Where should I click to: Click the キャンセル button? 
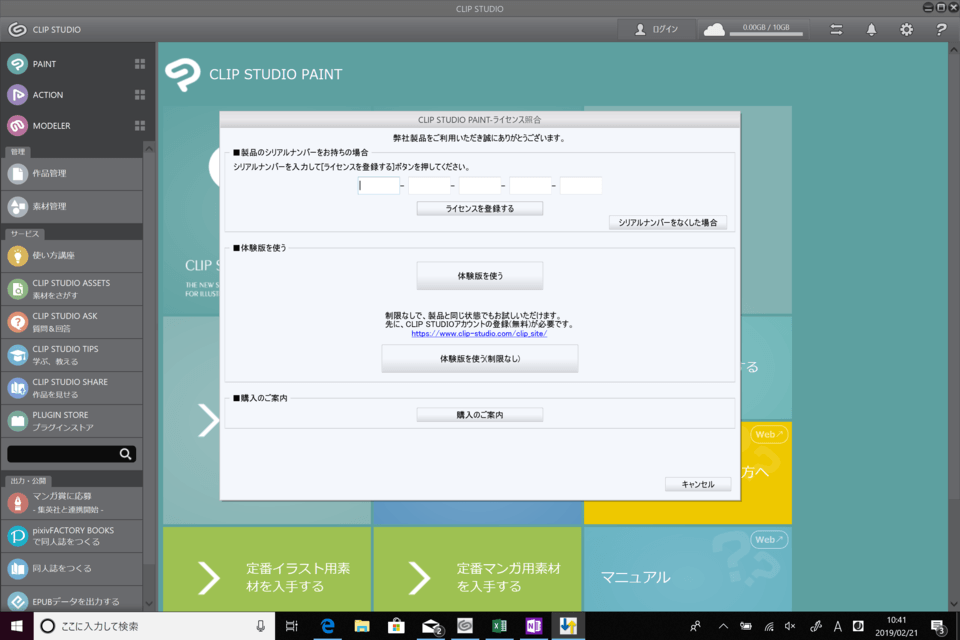click(698, 484)
